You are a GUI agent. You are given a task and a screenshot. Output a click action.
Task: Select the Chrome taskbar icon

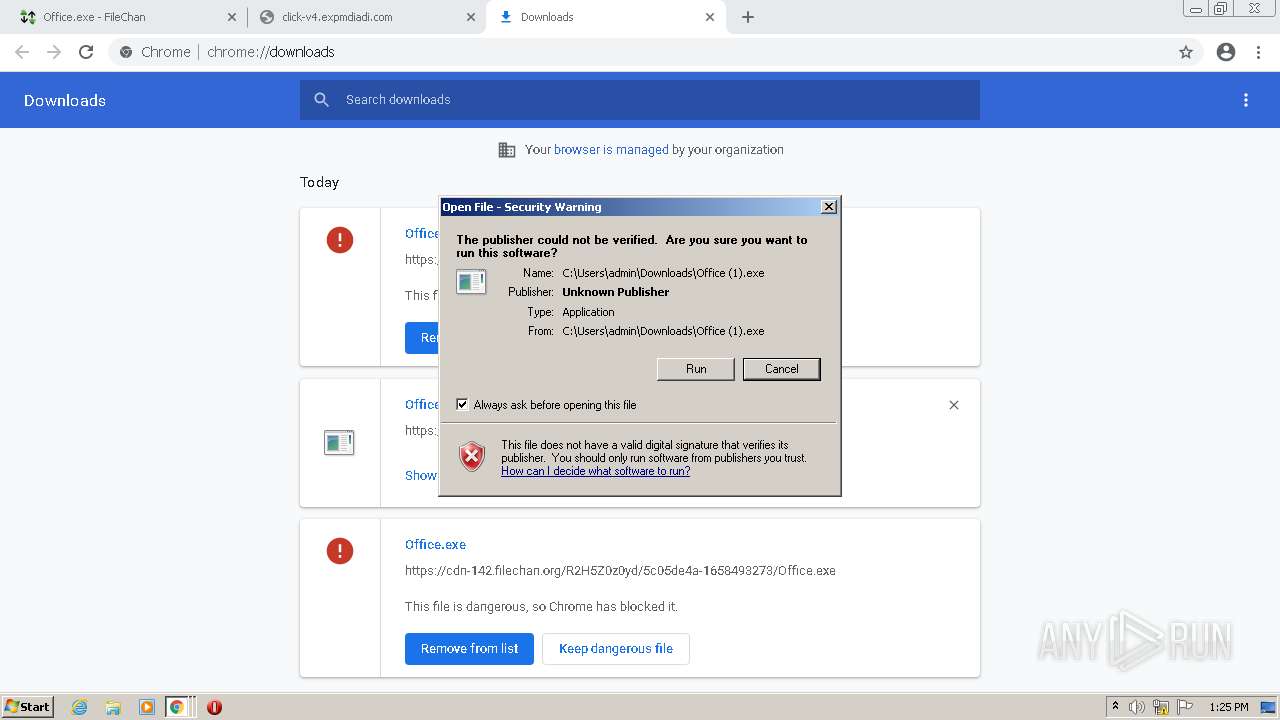177,707
